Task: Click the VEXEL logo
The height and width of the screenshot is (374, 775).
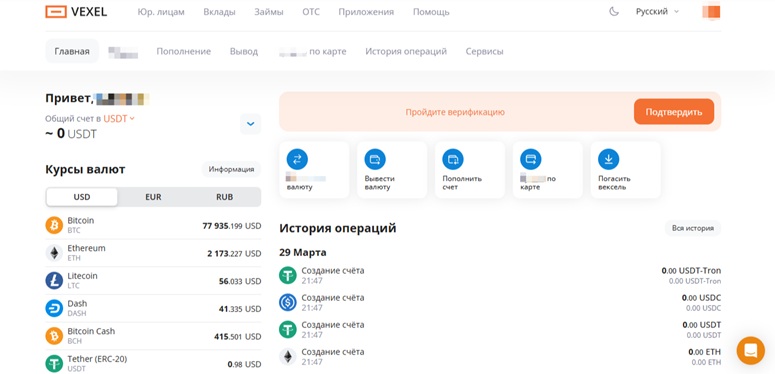Action: point(76,12)
